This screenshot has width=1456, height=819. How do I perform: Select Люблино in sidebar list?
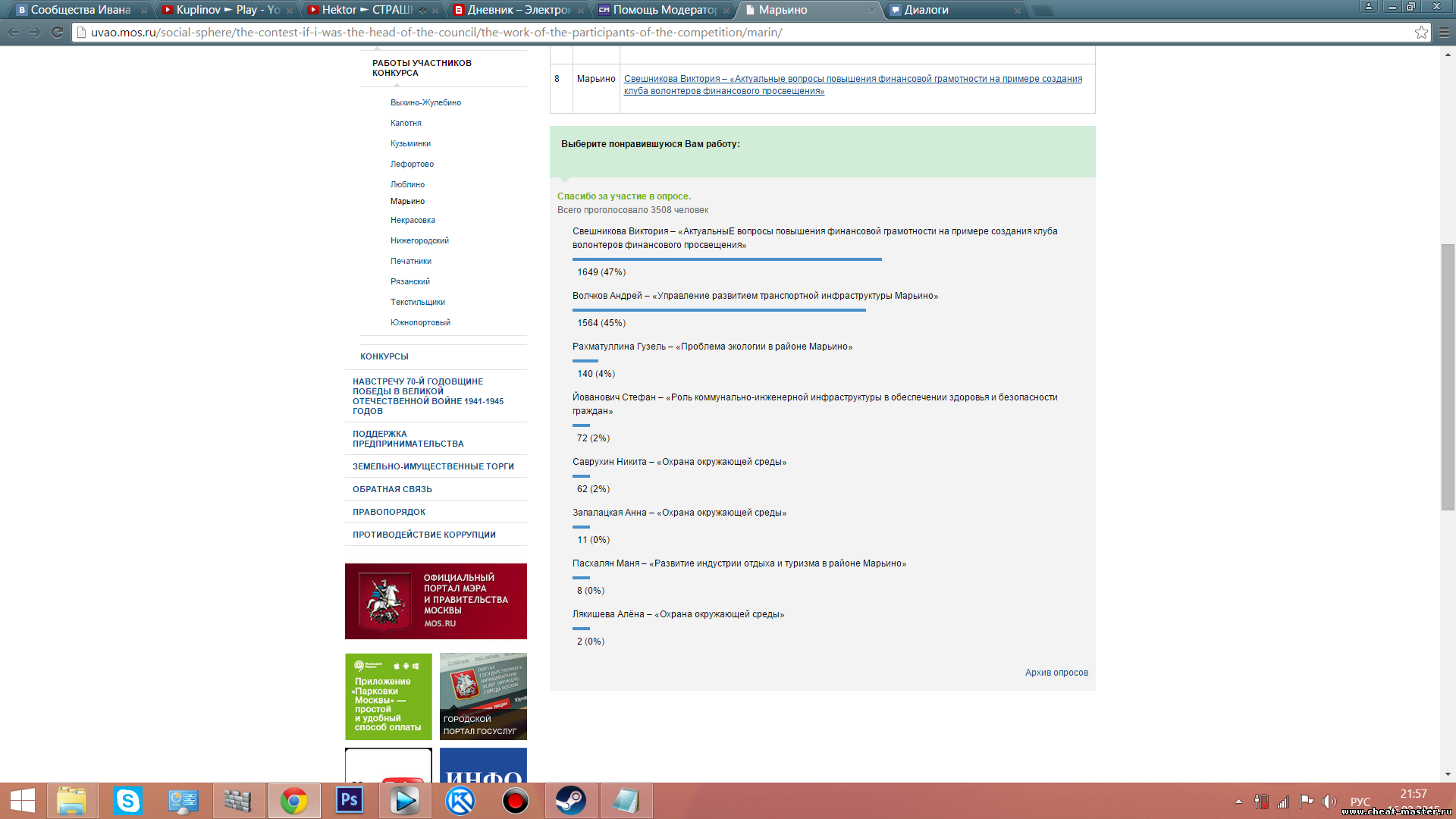[407, 184]
